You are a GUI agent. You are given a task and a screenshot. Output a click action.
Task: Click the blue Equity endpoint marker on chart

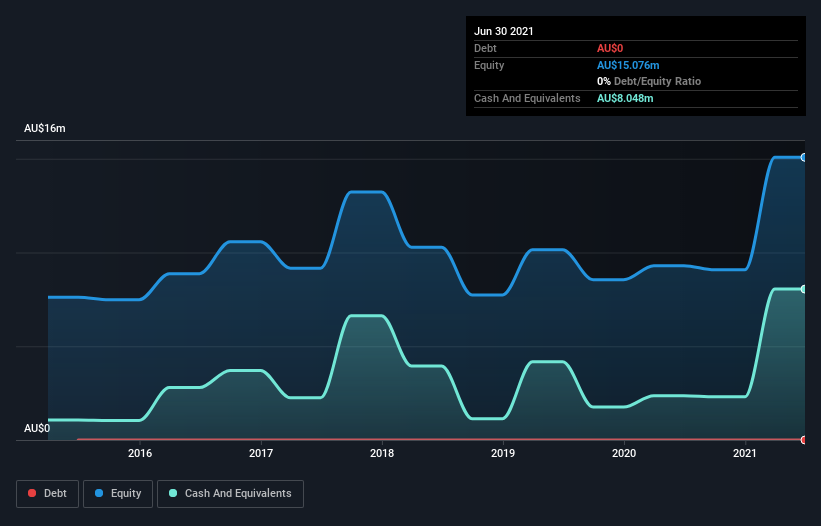pos(803,158)
